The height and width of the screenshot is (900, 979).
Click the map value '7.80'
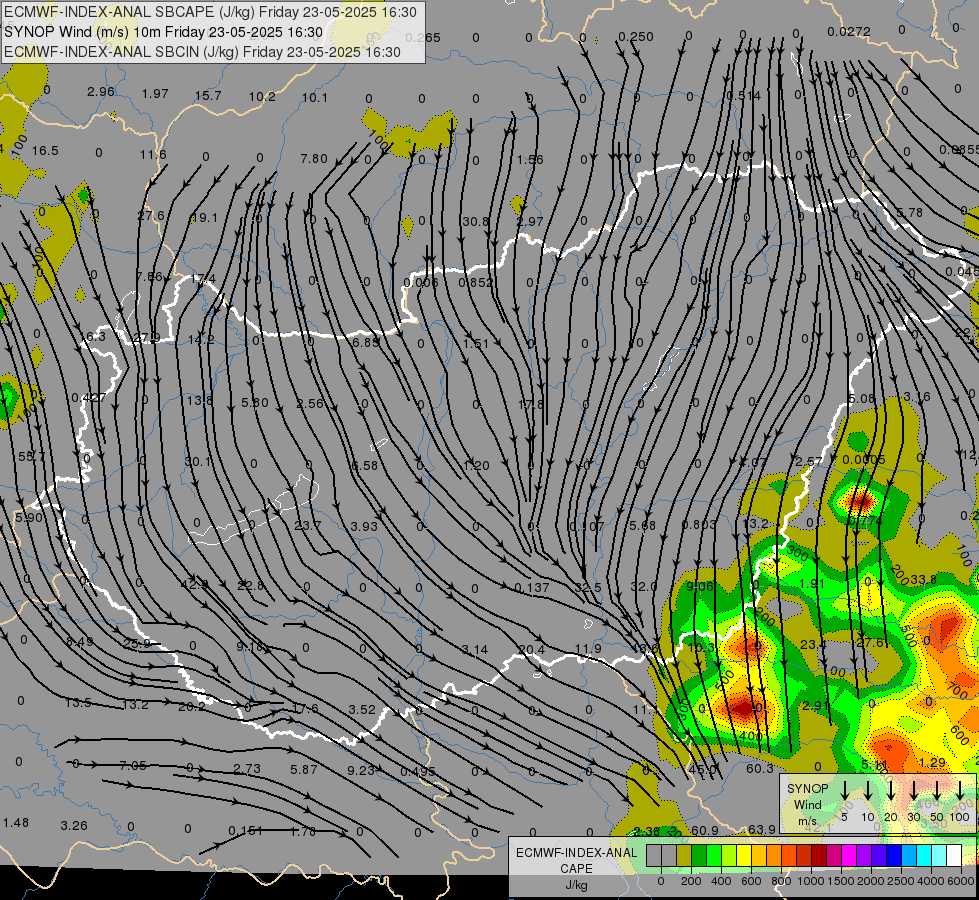[x=313, y=159]
